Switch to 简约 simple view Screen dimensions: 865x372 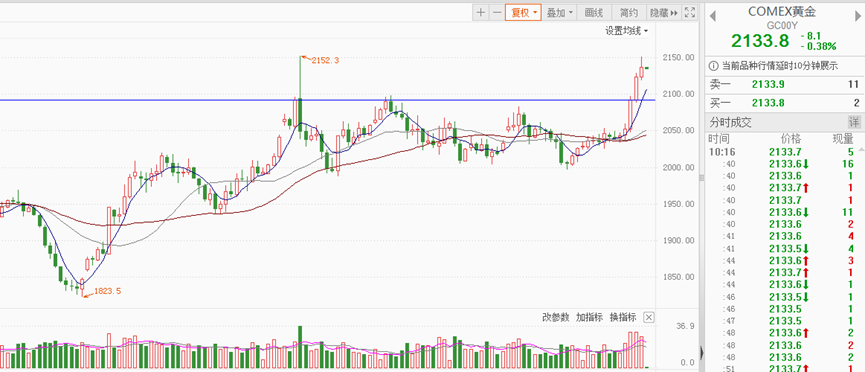629,13
